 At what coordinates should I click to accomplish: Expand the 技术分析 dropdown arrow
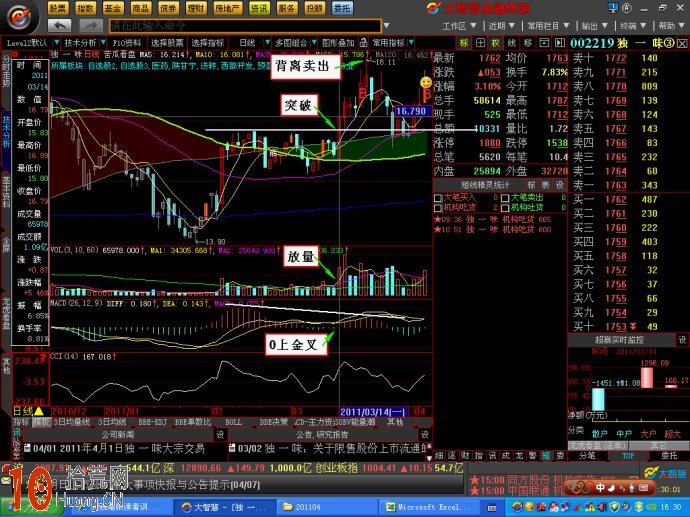tap(103, 43)
